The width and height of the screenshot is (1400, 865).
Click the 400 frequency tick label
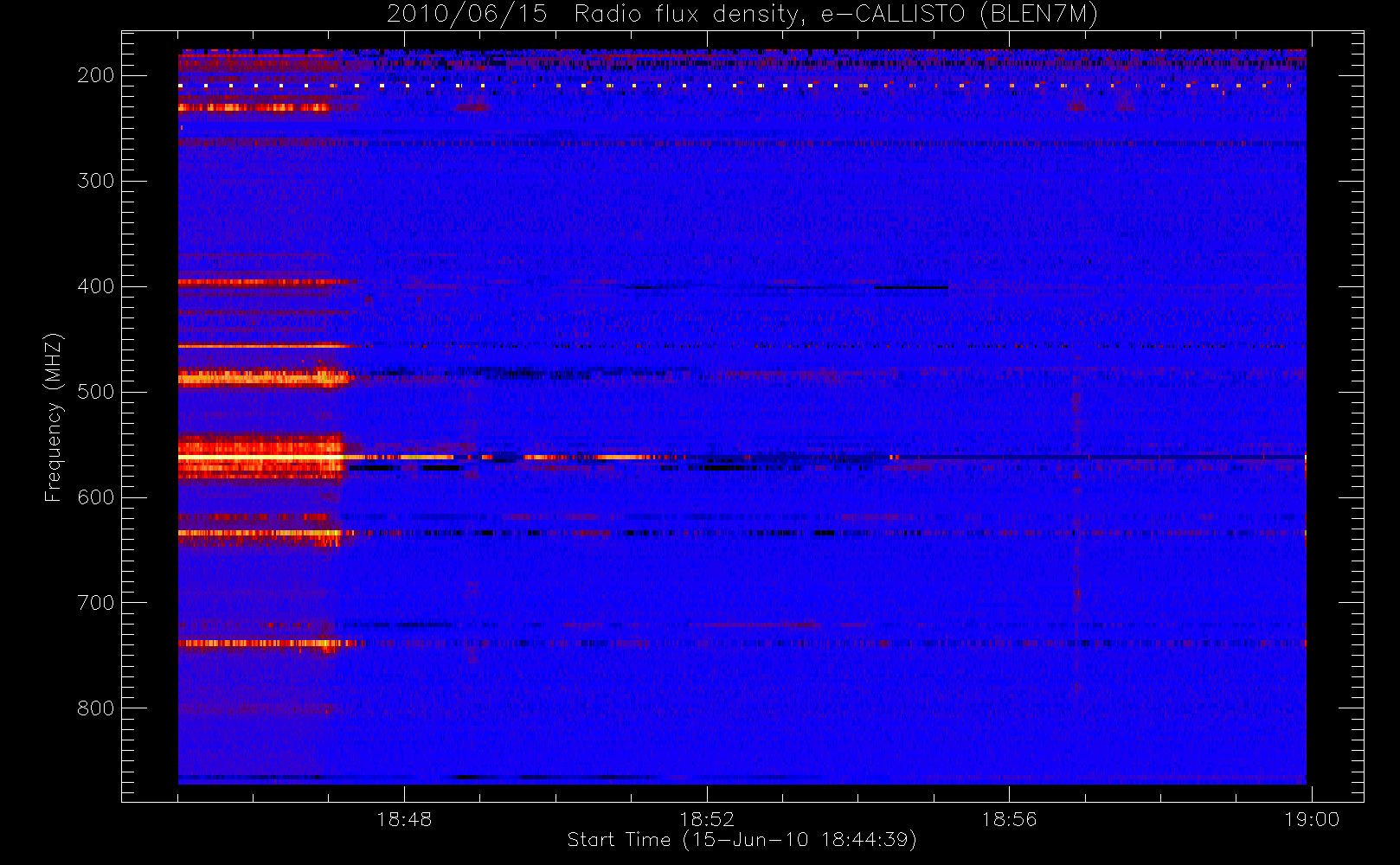point(96,286)
